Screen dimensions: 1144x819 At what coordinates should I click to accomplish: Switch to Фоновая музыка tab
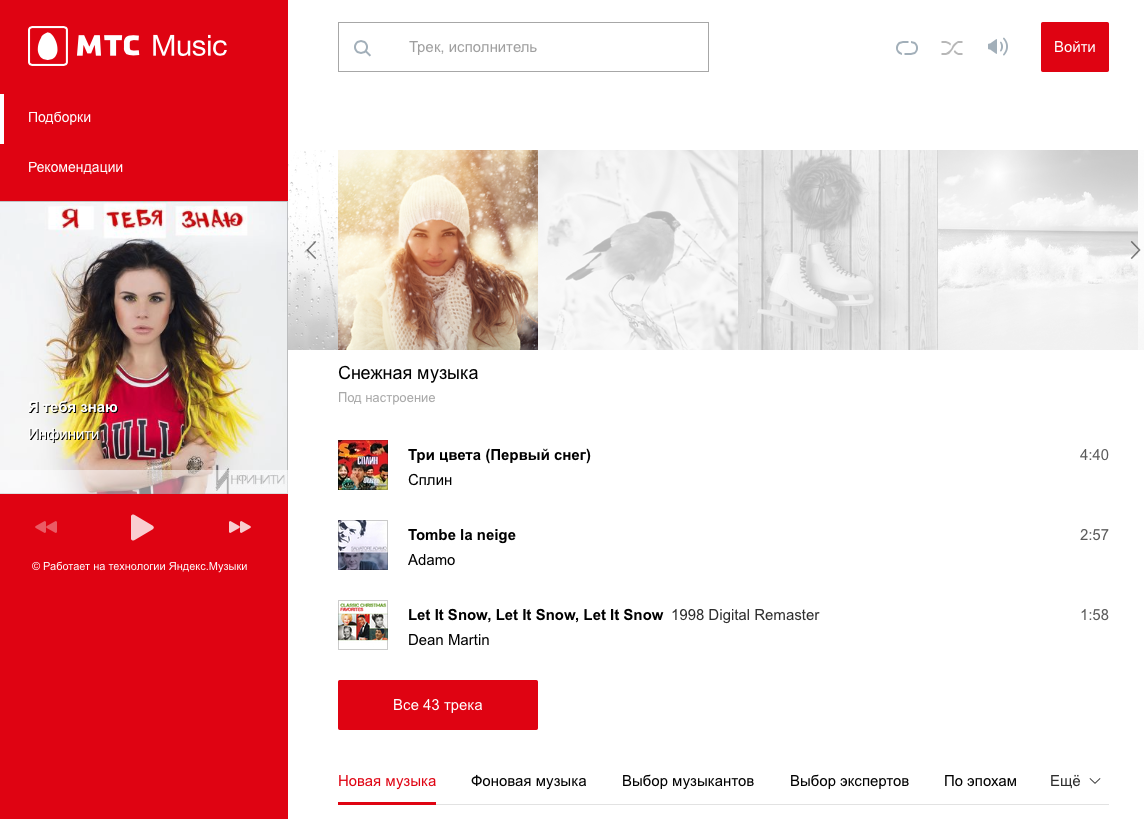(x=528, y=781)
